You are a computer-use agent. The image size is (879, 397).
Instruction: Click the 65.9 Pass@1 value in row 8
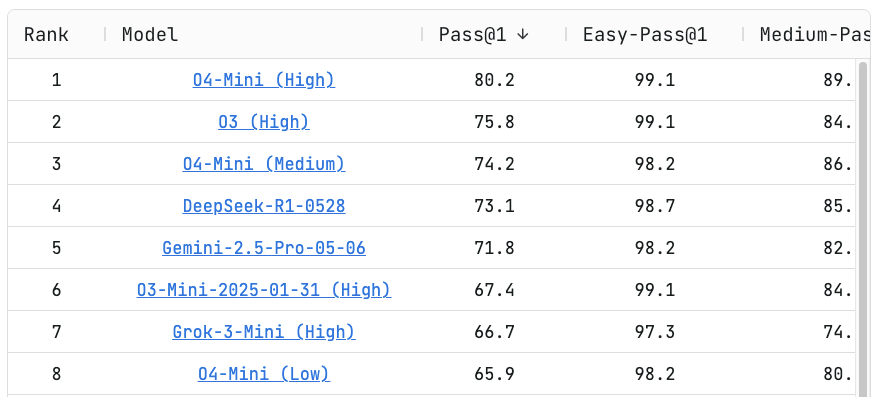point(494,373)
